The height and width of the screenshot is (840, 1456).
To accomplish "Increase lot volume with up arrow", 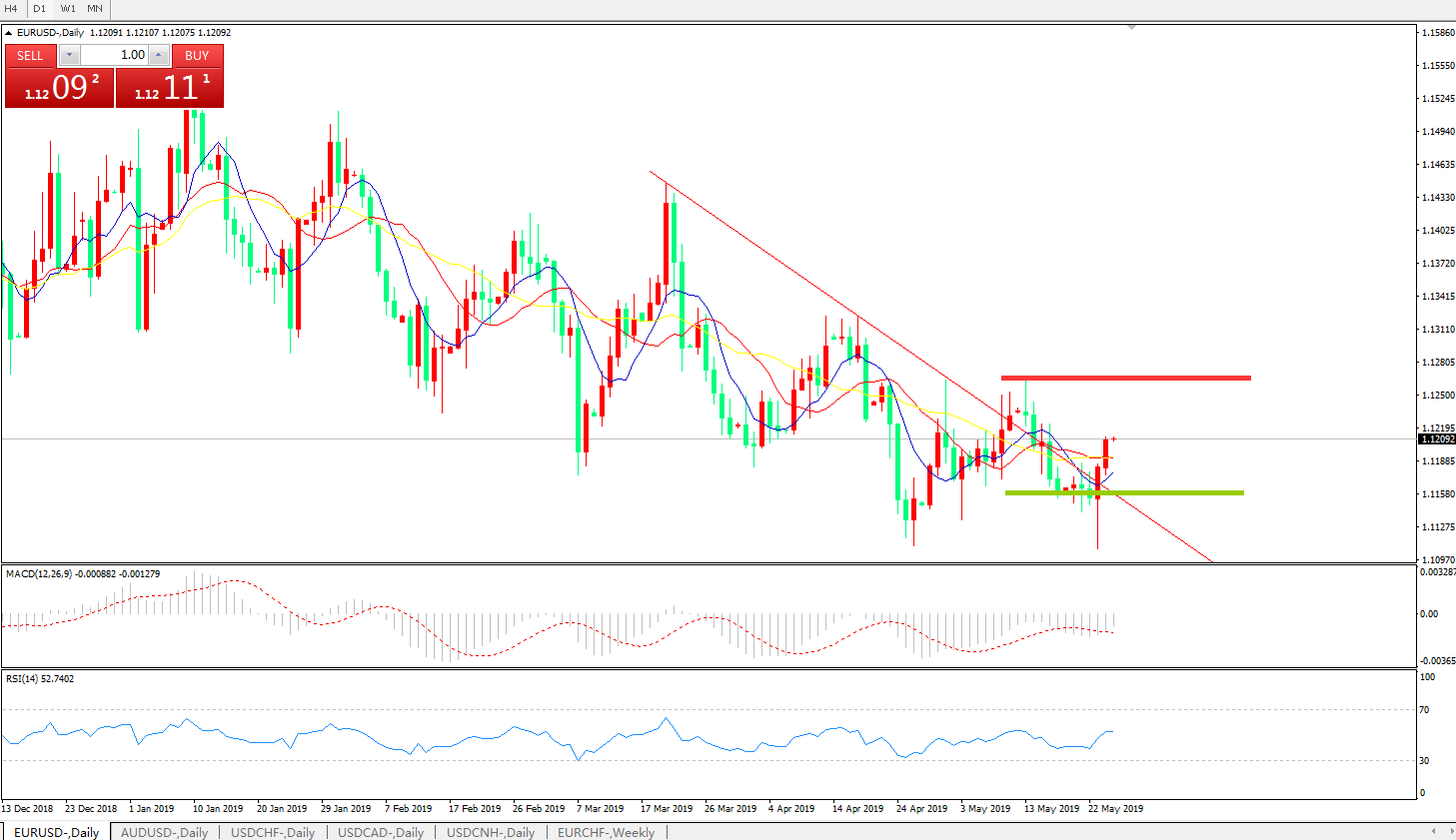I will (159, 55).
